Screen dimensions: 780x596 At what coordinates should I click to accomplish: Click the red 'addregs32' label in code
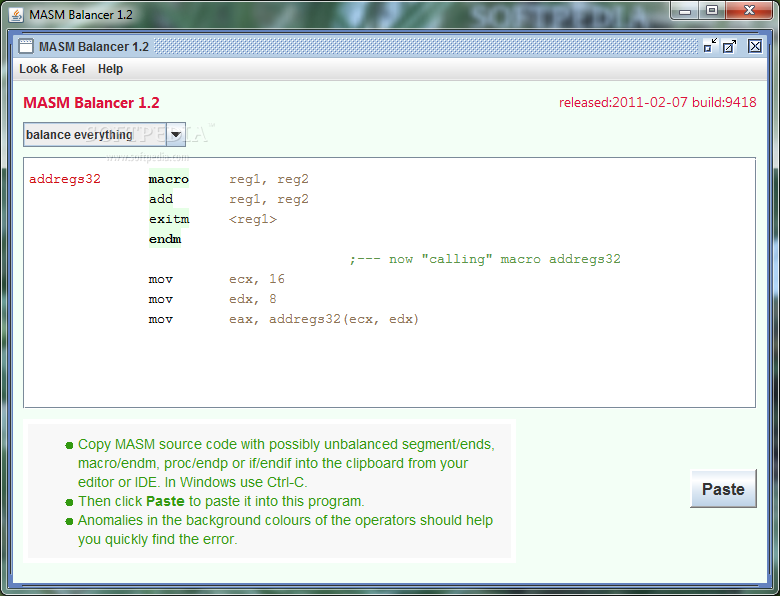(65, 179)
